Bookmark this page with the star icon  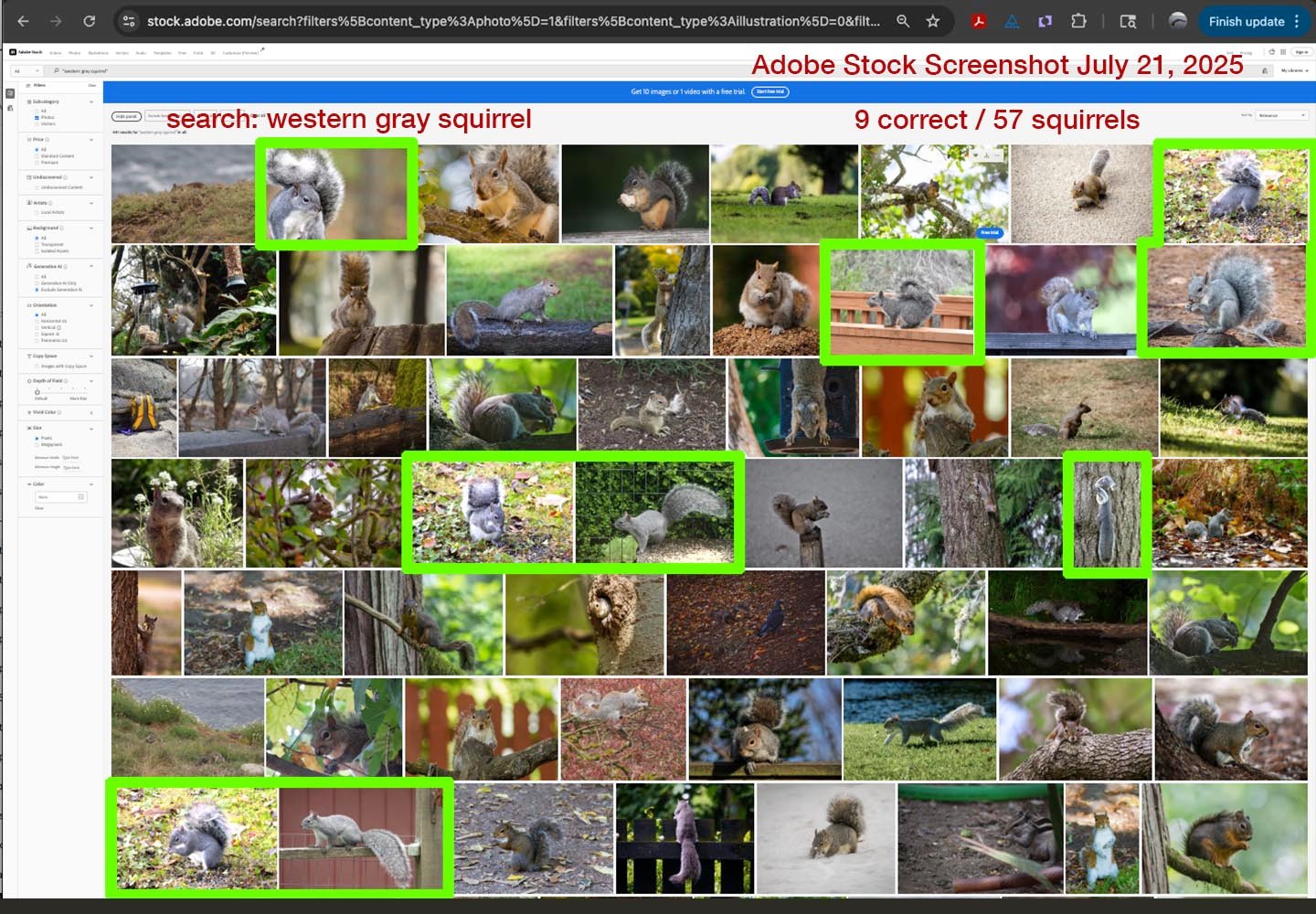(x=933, y=21)
